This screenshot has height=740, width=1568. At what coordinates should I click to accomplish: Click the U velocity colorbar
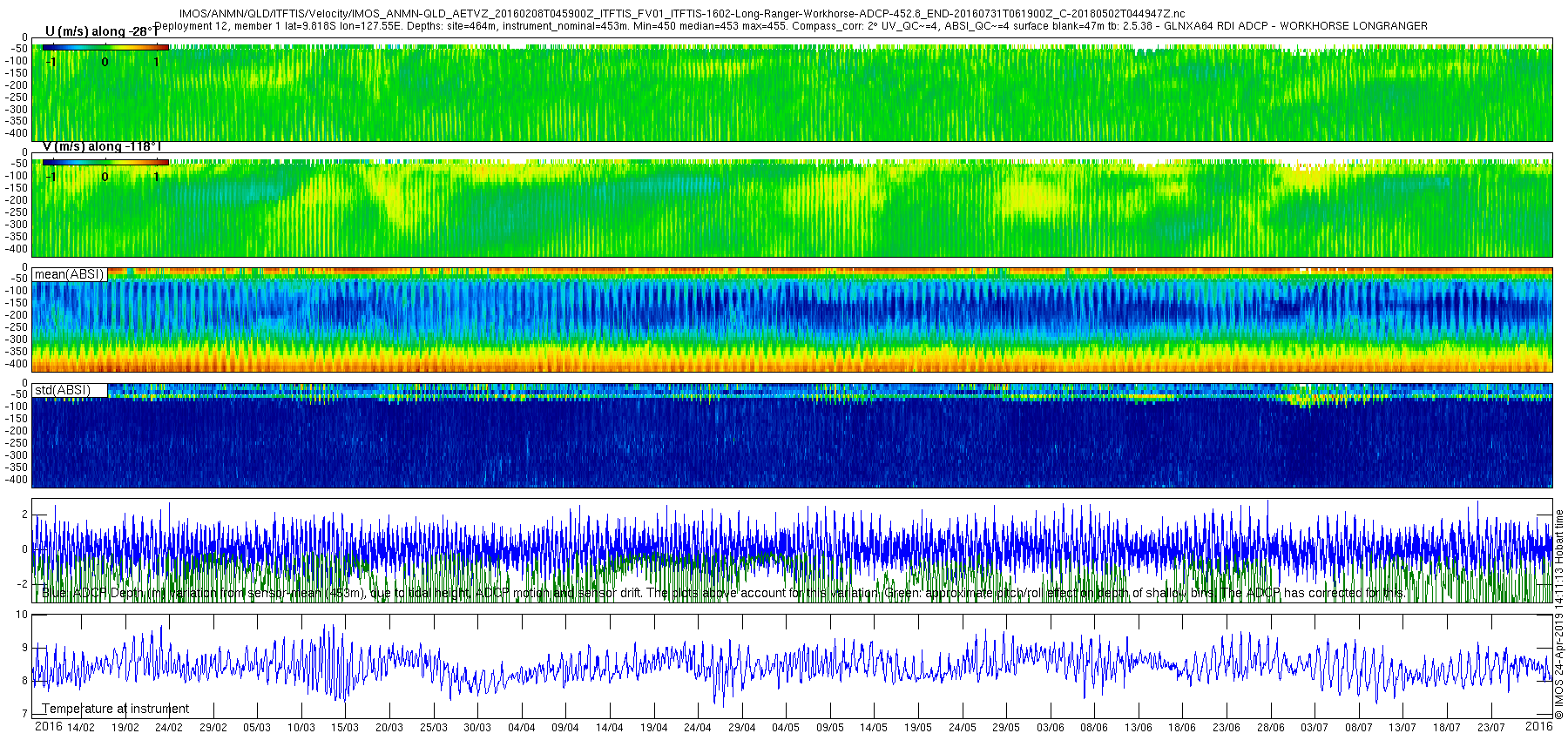[105, 47]
